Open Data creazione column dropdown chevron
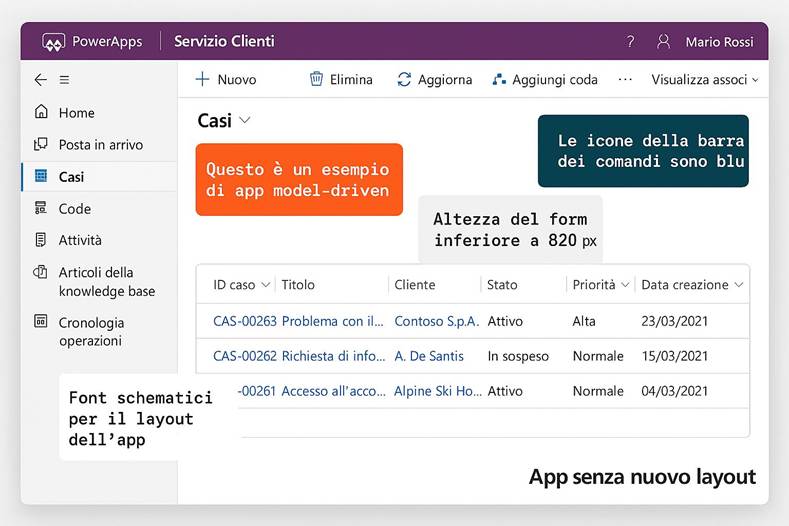Viewport: 789px width, 526px height. tap(739, 285)
